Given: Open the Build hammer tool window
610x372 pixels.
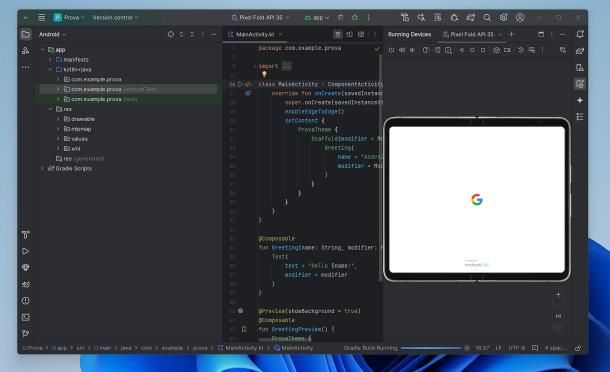Looking at the screenshot, I should click(26, 235).
